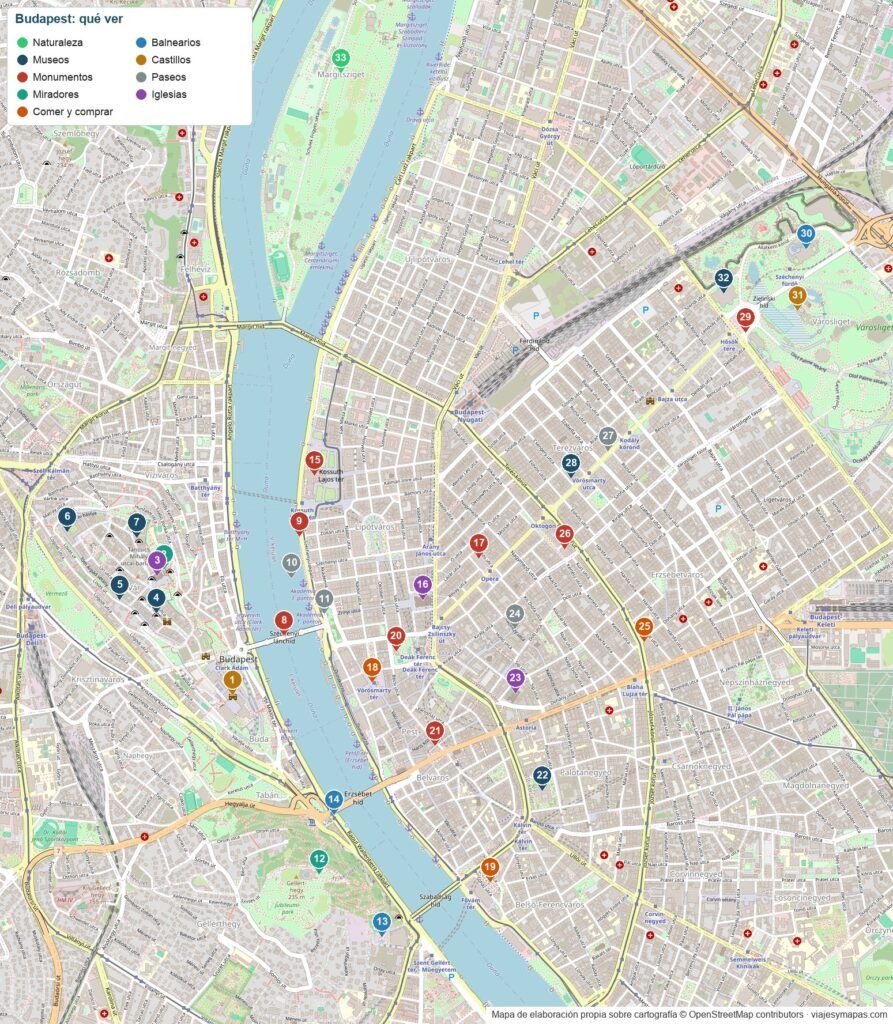
Task: Click the Budapest-Nyugati station label
Action: coord(470,416)
